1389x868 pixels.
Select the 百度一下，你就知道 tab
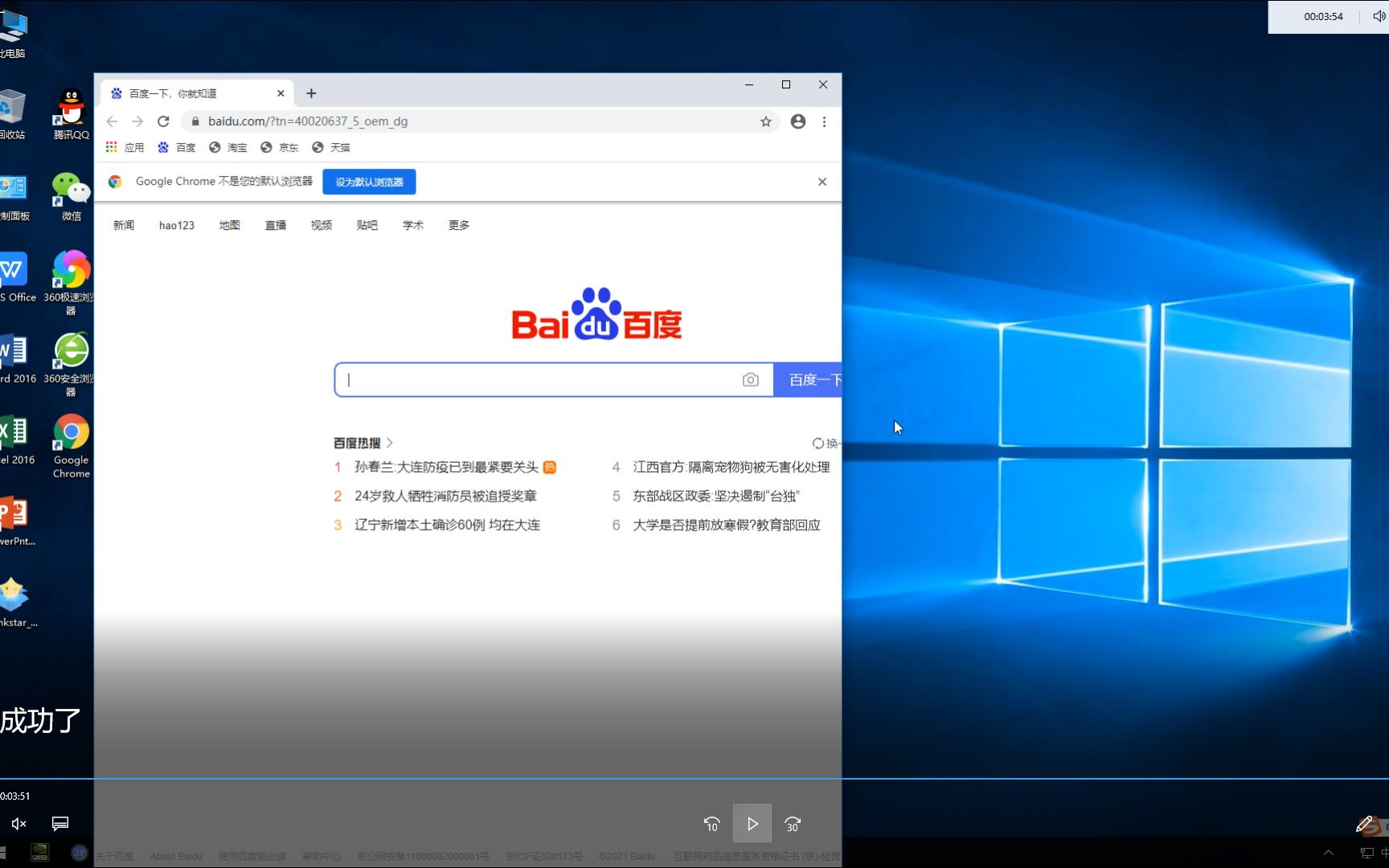coord(197,93)
